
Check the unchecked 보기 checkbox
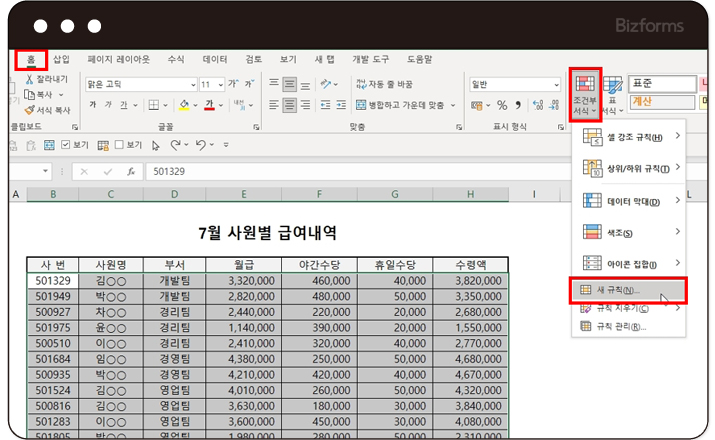coord(118,145)
